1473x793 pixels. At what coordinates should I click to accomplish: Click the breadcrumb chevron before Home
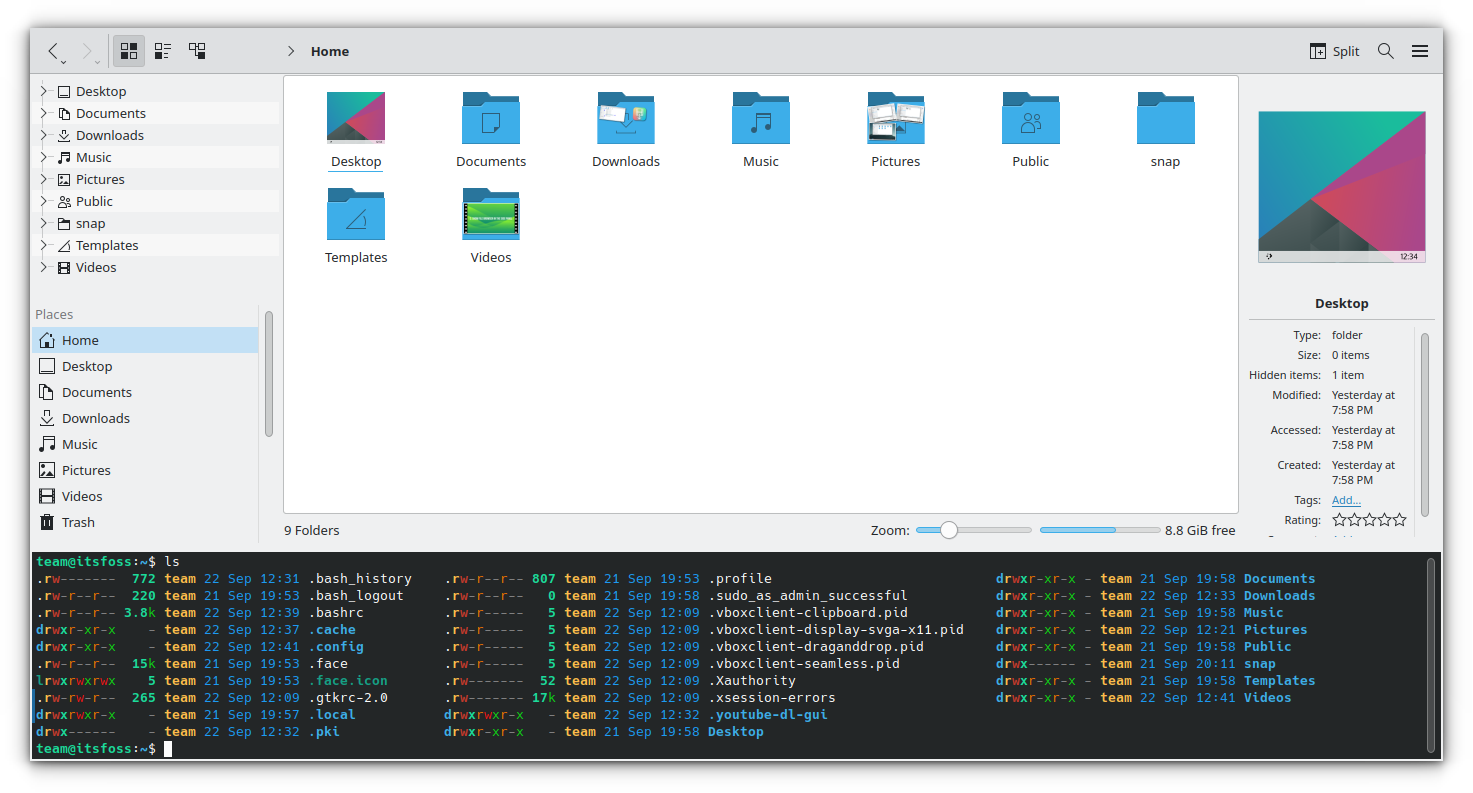coord(290,50)
